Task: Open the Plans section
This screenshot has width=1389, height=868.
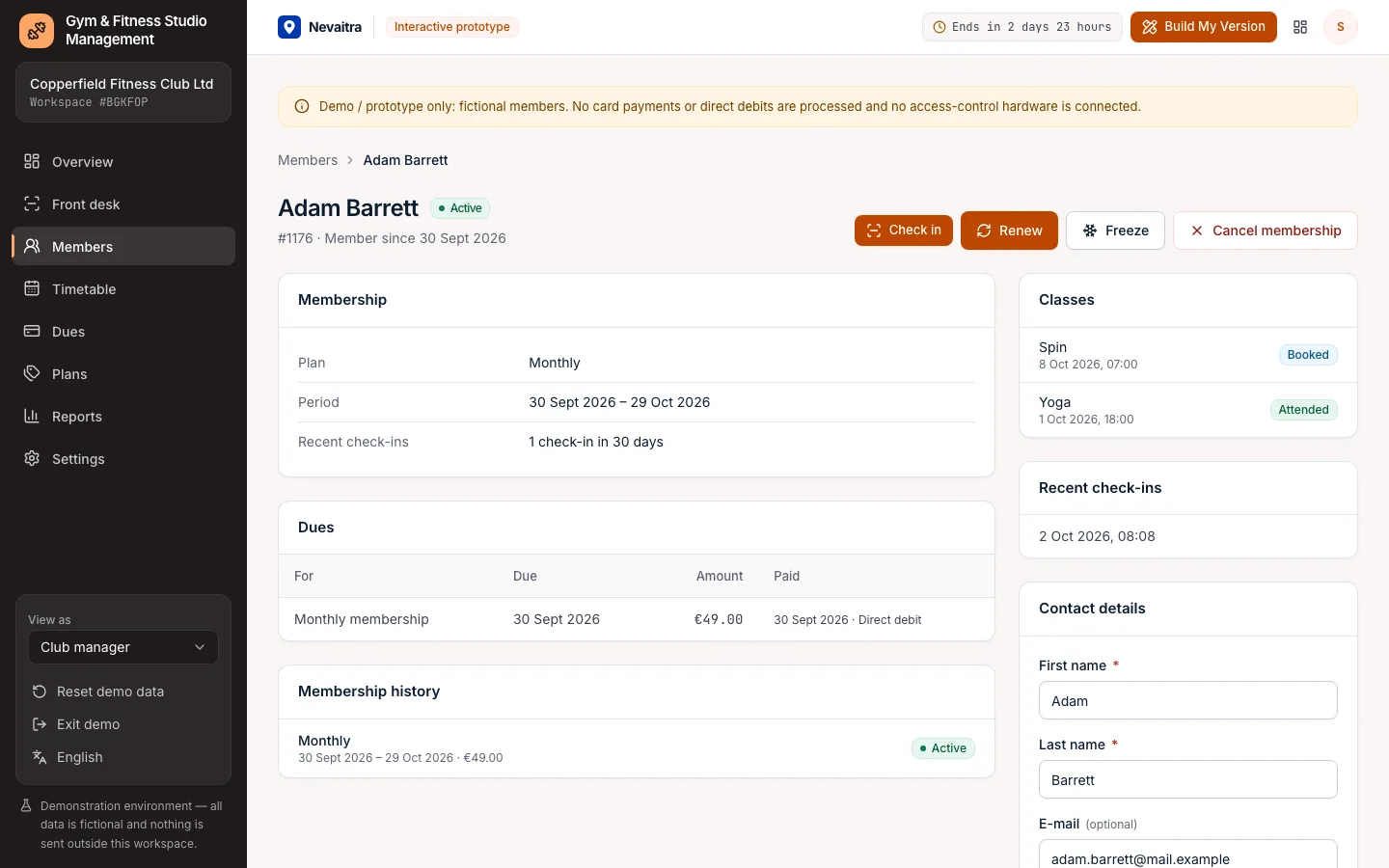Action: point(123,374)
